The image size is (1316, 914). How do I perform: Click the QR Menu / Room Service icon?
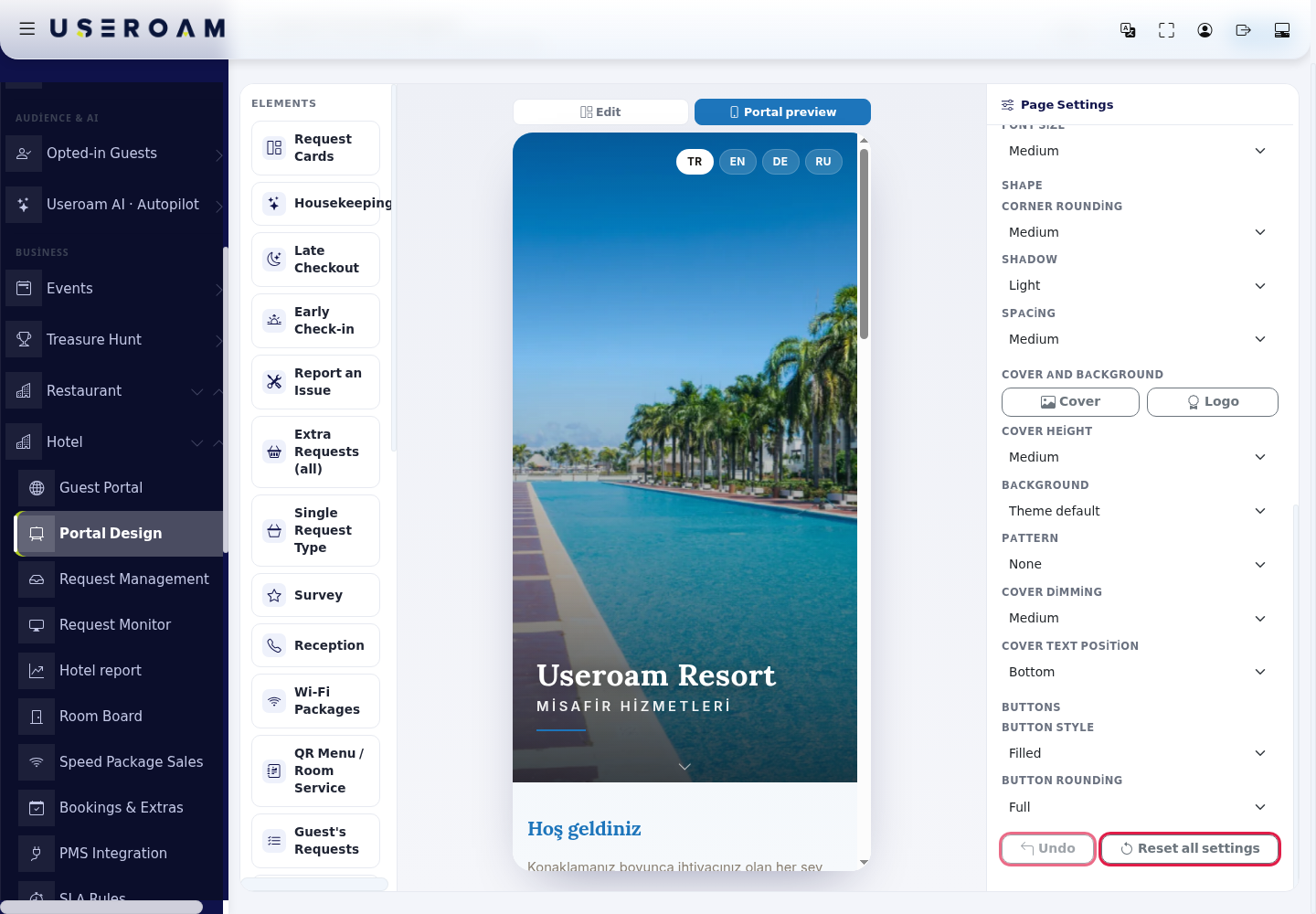point(274,771)
